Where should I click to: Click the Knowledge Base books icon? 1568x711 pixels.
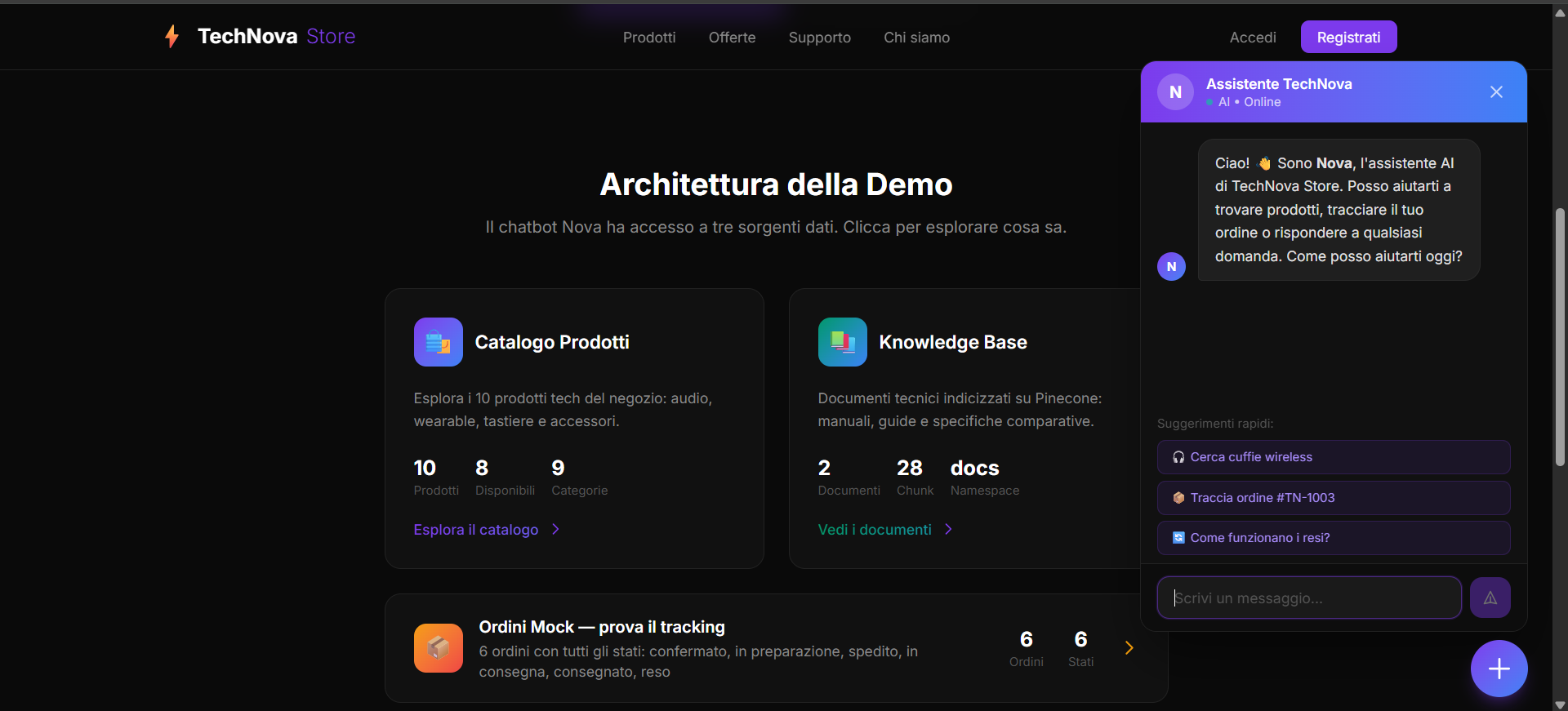tap(842, 342)
